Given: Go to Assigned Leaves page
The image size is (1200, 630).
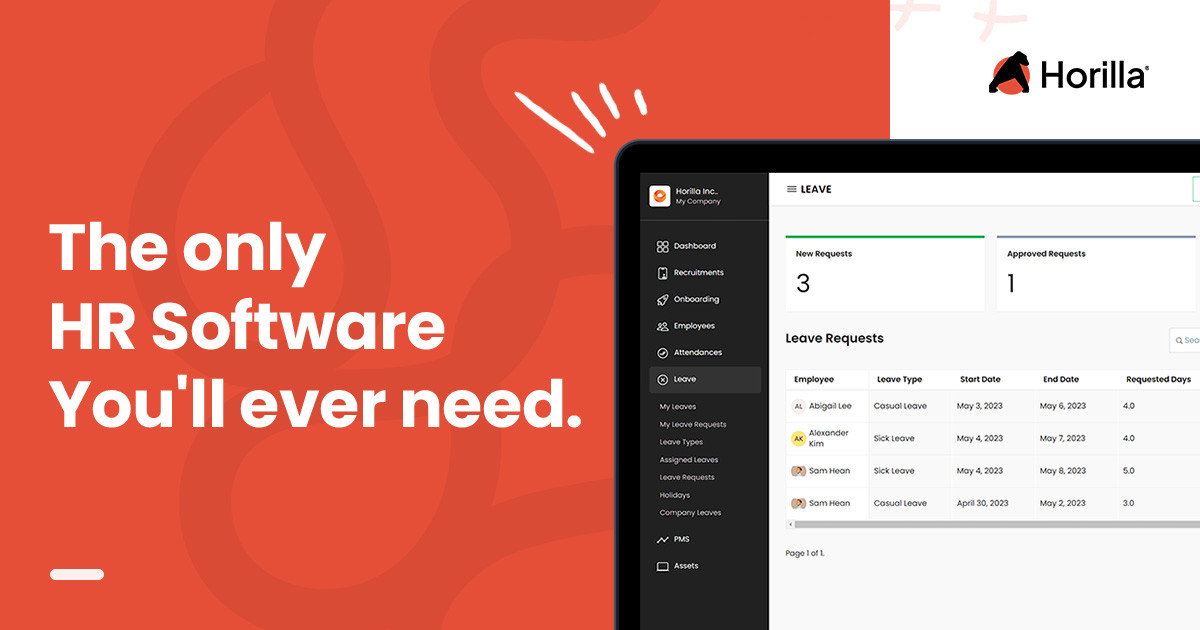Looking at the screenshot, I should coord(688,460).
